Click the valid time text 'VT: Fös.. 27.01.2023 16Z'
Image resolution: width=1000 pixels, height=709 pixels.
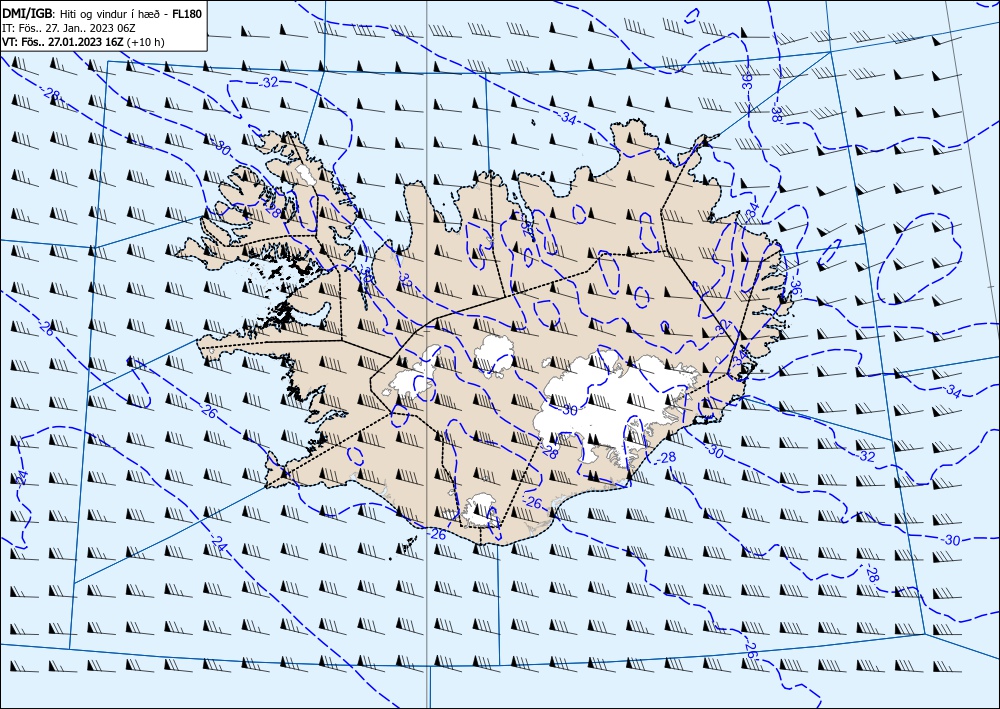64,42
